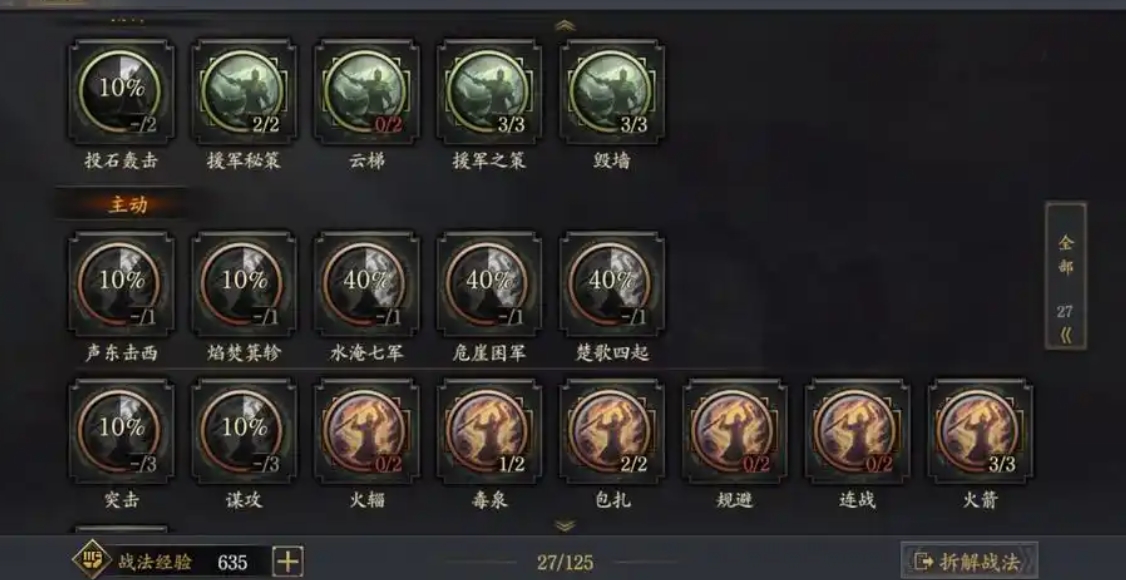Choose the 水淹七军 skill icon
The width and height of the screenshot is (1126, 580).
point(366,284)
